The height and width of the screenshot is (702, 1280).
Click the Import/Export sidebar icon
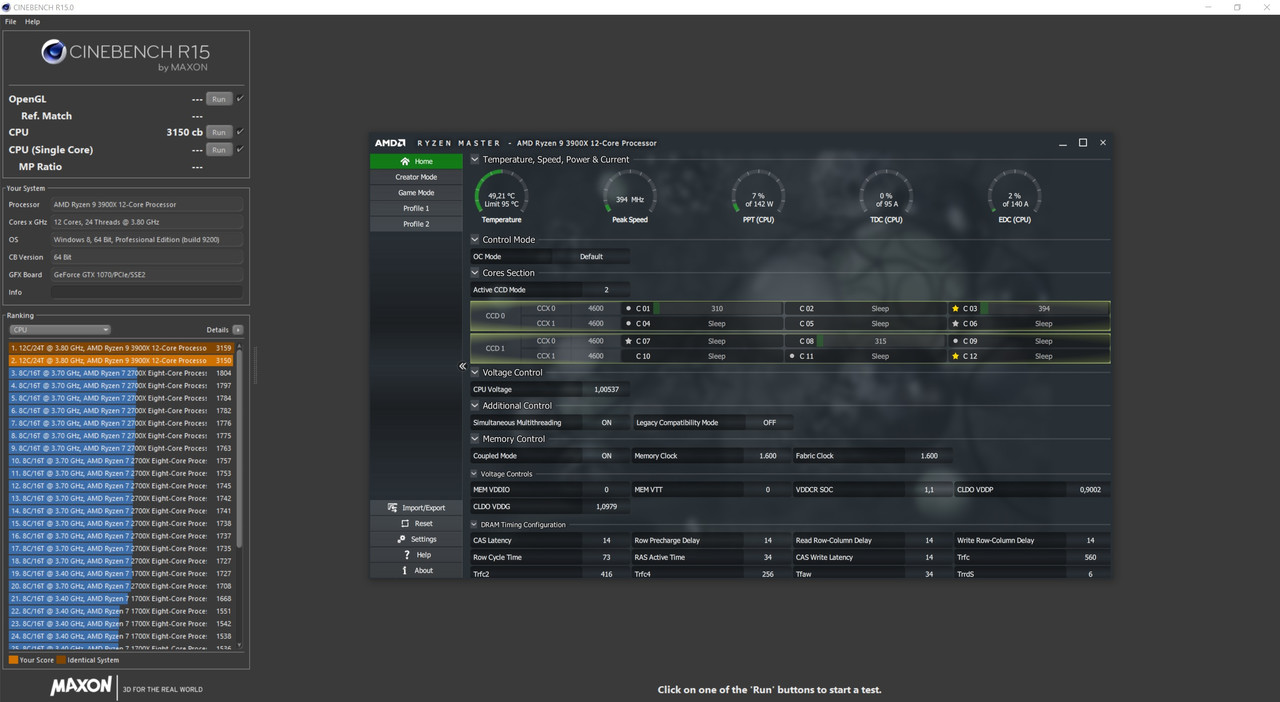[393, 508]
